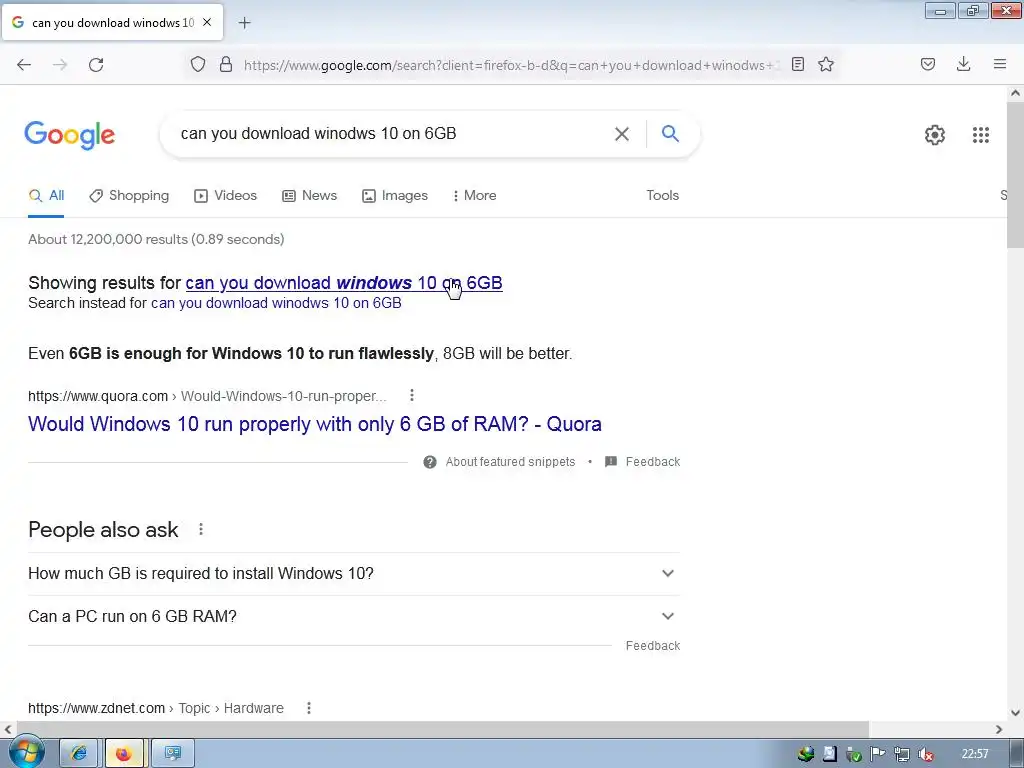Expand 'Can a PC run on 6 GB RAM?'

(x=354, y=616)
